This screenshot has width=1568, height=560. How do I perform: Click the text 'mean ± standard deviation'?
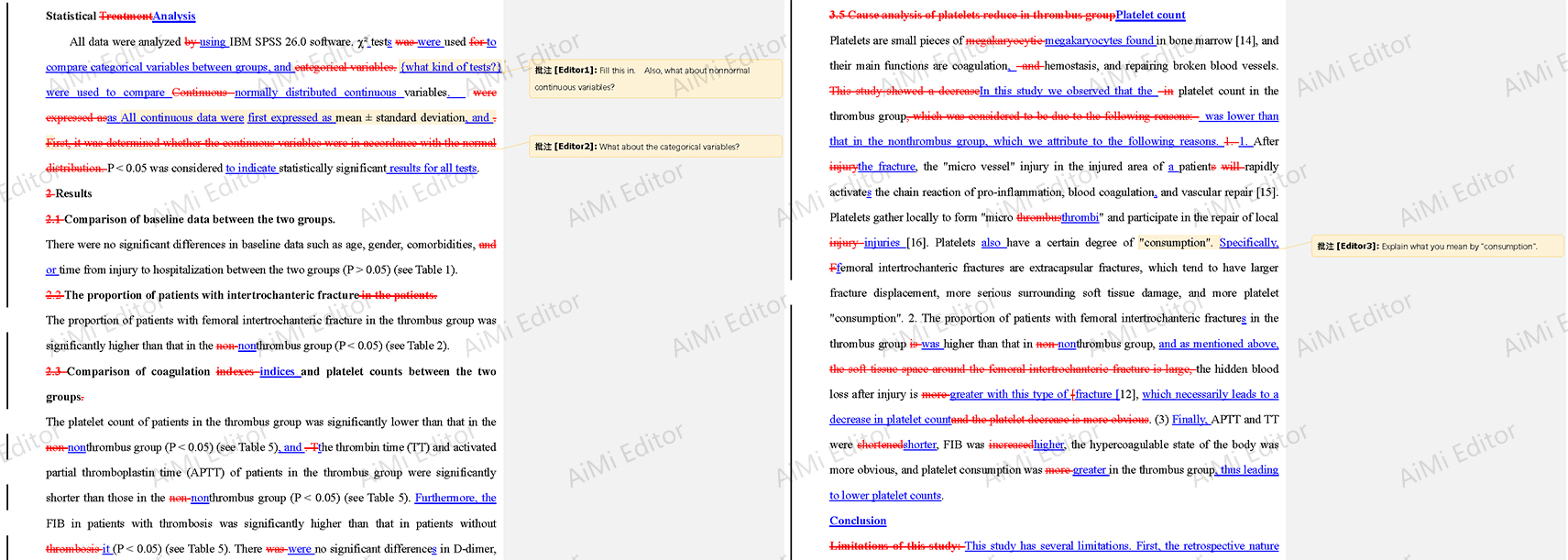(x=400, y=117)
